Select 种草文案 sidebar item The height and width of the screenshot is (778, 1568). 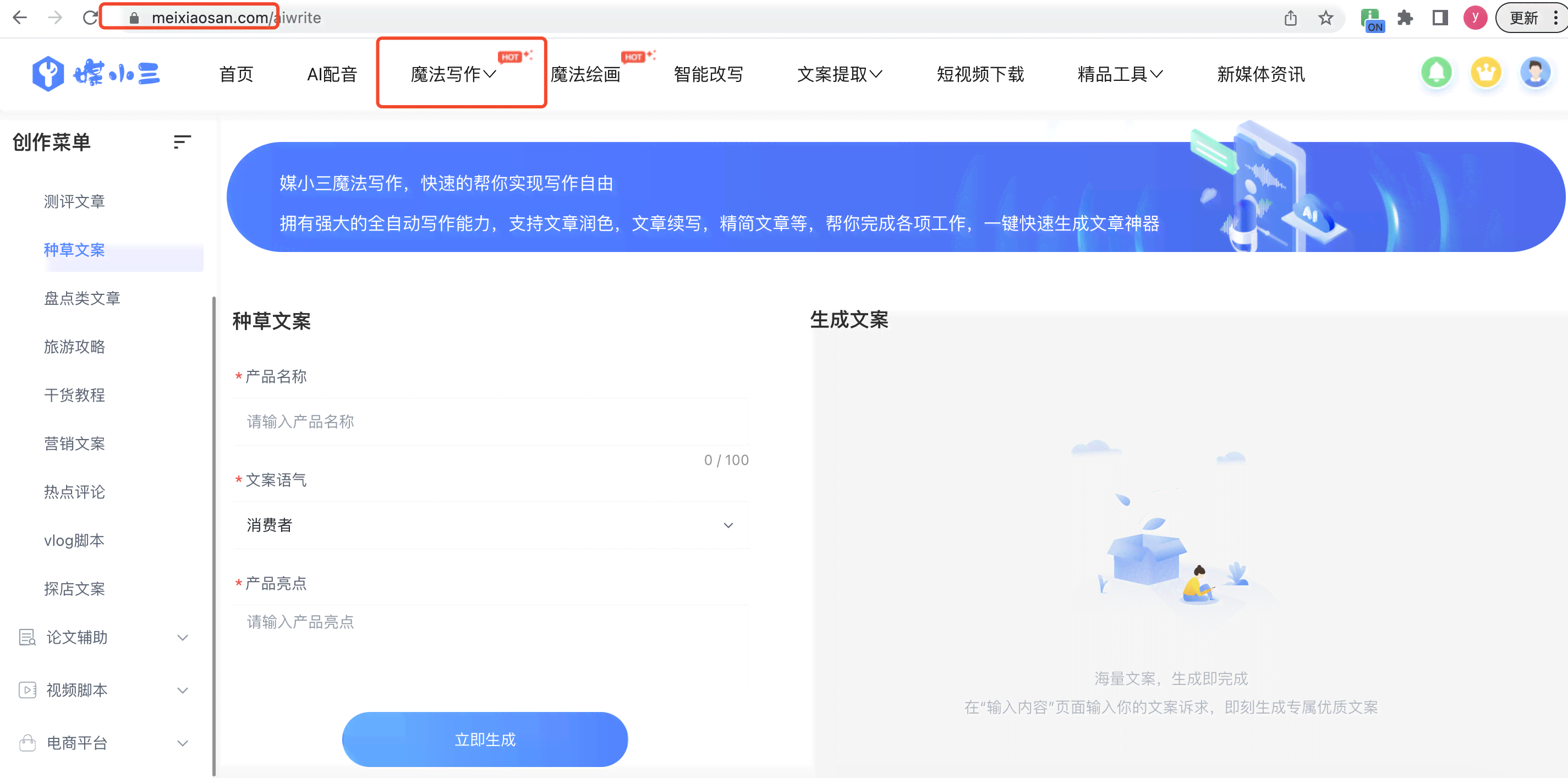(x=74, y=250)
